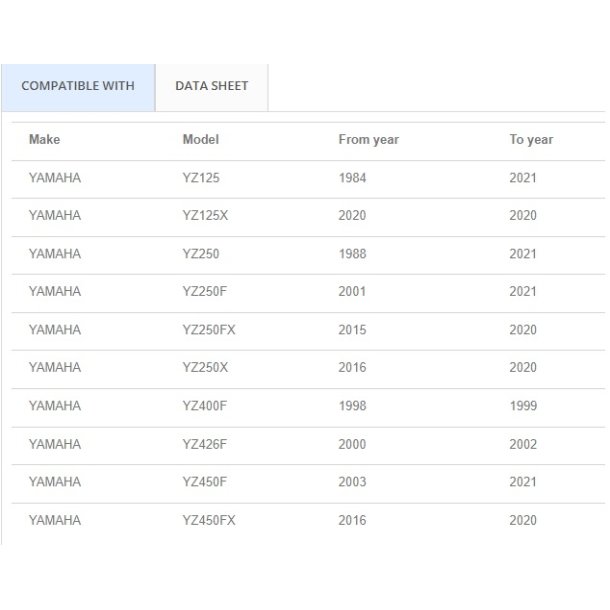This screenshot has width=610, height=610.
Task: Select the 2002 to-year value
Action: click(x=522, y=444)
